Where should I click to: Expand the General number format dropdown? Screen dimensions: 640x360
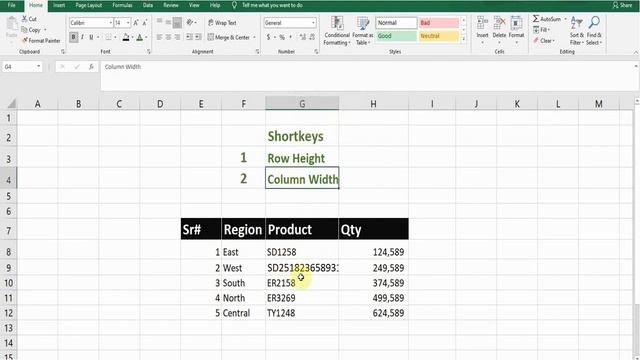(313, 23)
